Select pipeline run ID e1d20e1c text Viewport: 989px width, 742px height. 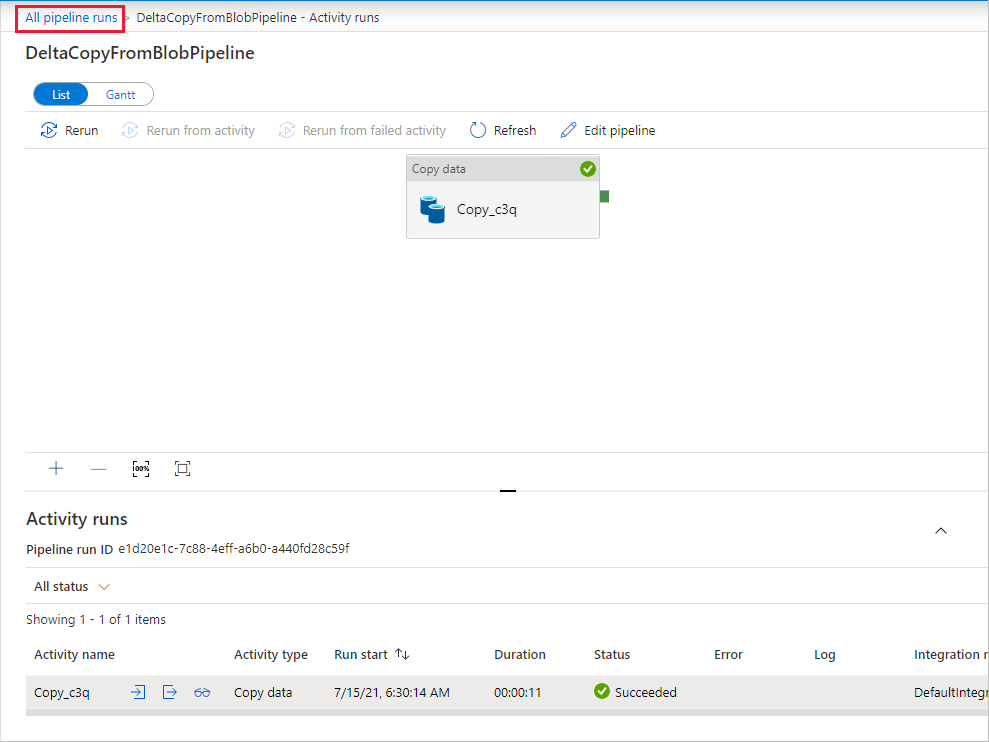click(x=234, y=548)
